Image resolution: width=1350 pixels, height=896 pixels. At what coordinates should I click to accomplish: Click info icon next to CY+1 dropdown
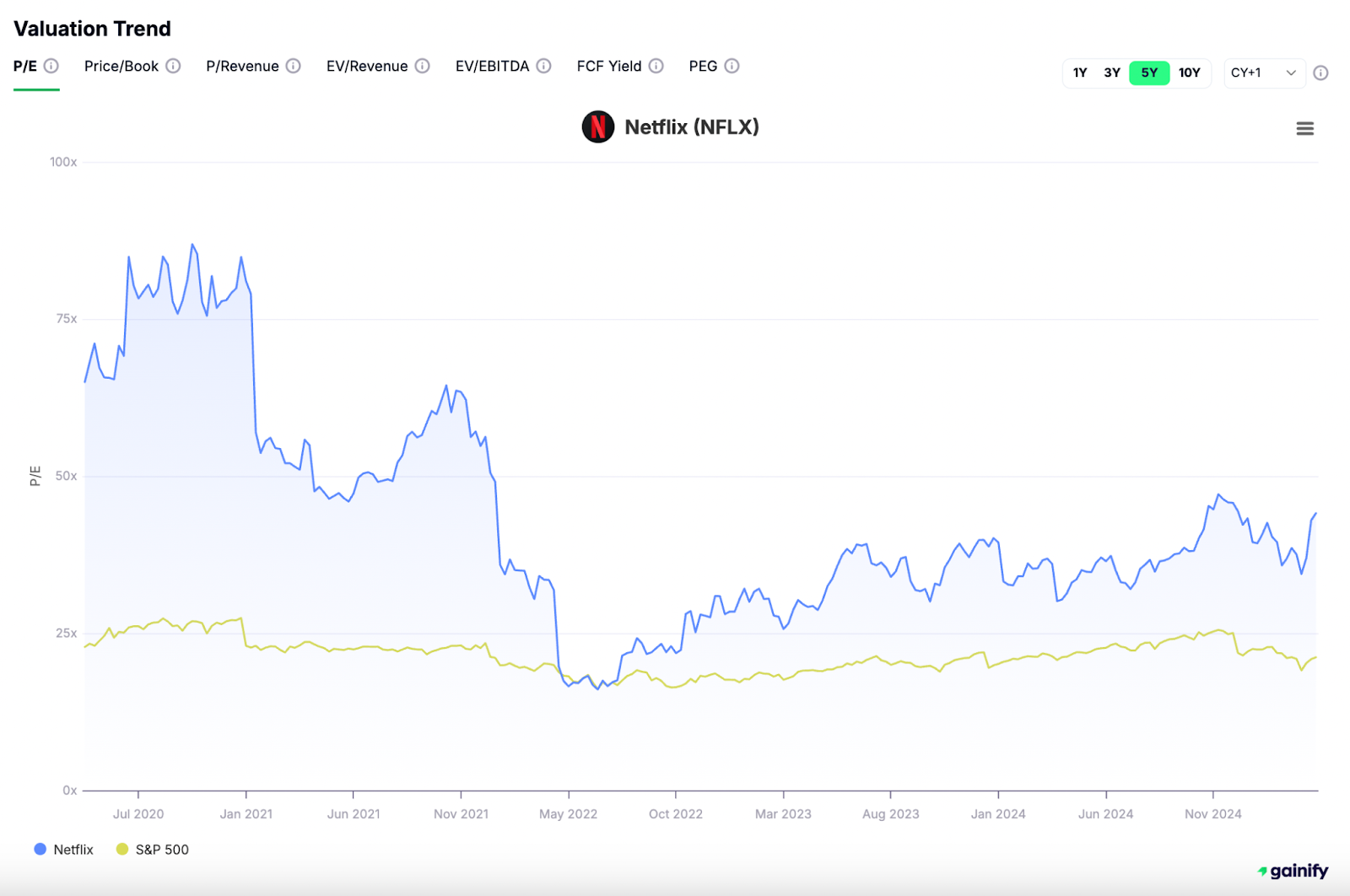(1321, 73)
